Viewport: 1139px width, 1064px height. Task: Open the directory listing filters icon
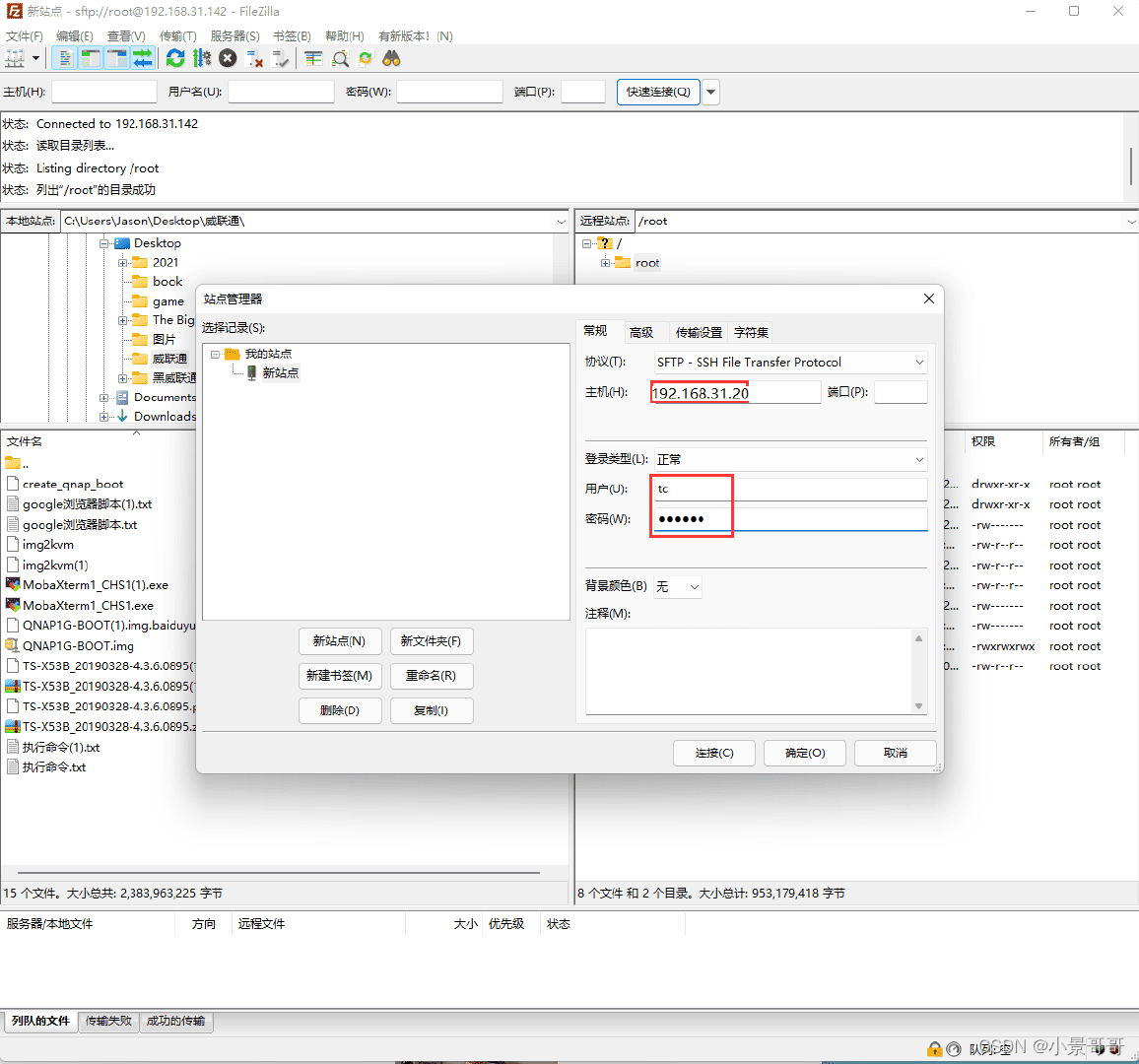point(313,59)
